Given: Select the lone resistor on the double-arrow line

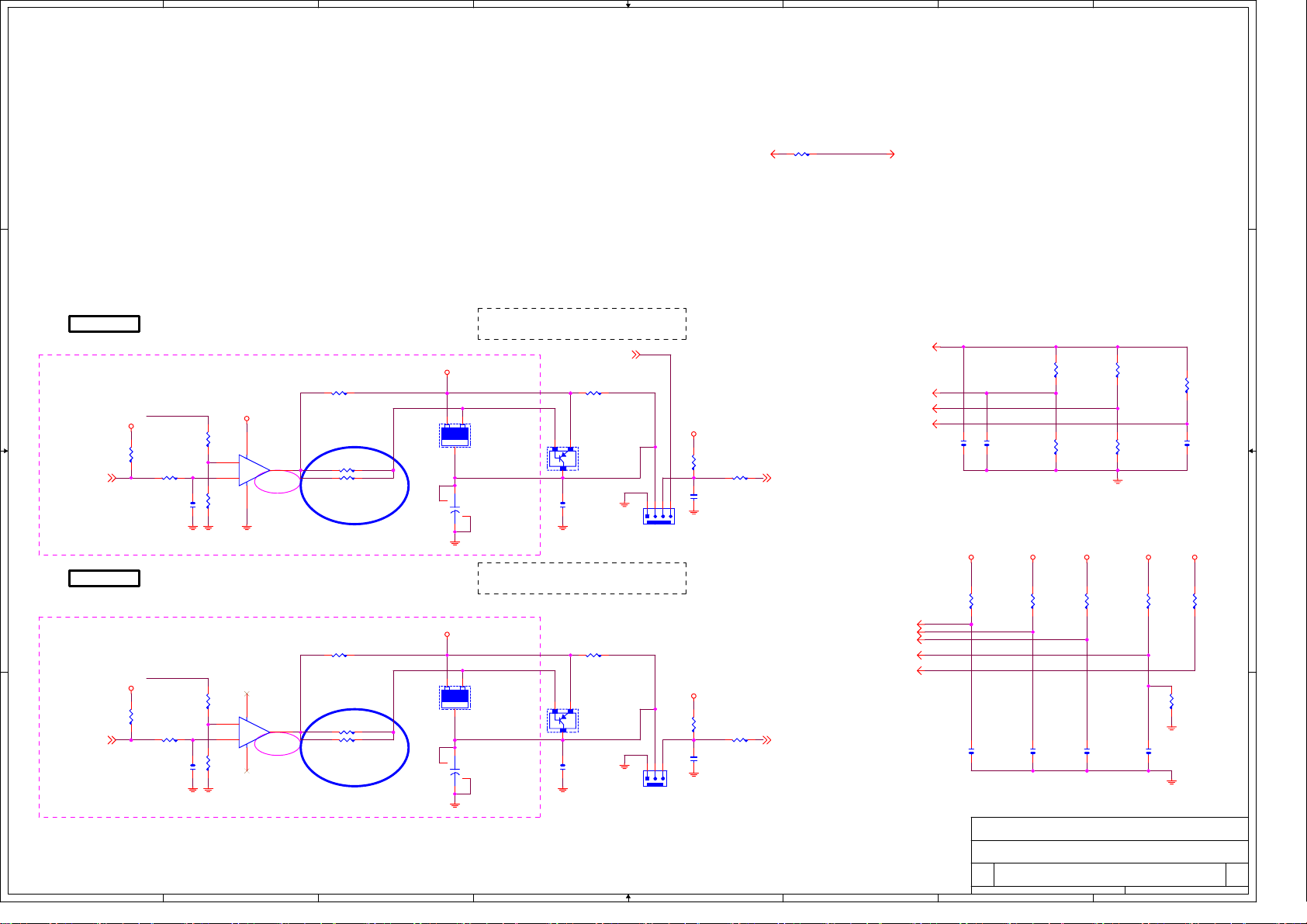Looking at the screenshot, I should [802, 154].
